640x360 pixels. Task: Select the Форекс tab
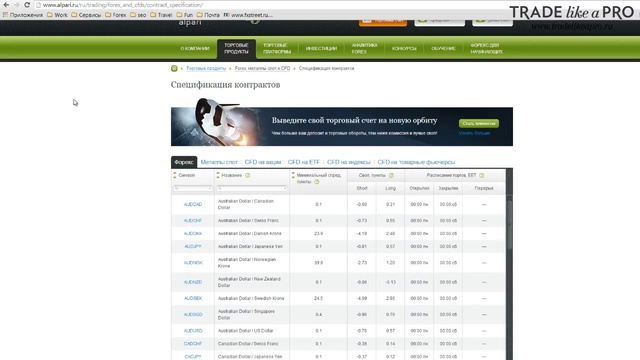(x=184, y=162)
